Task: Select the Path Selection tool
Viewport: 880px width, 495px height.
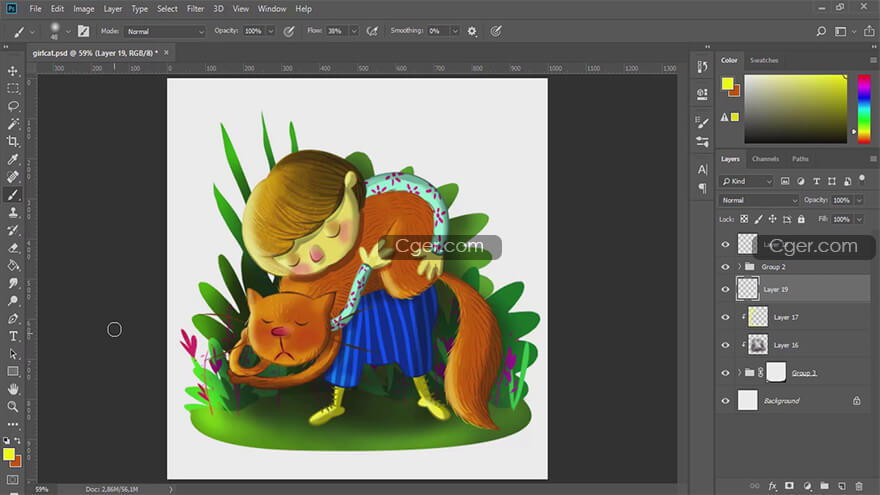Action: click(13, 354)
